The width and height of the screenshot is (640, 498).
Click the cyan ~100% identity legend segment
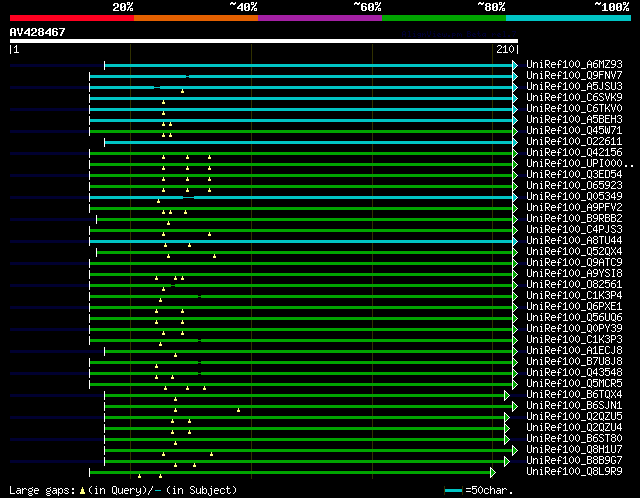(x=569, y=18)
